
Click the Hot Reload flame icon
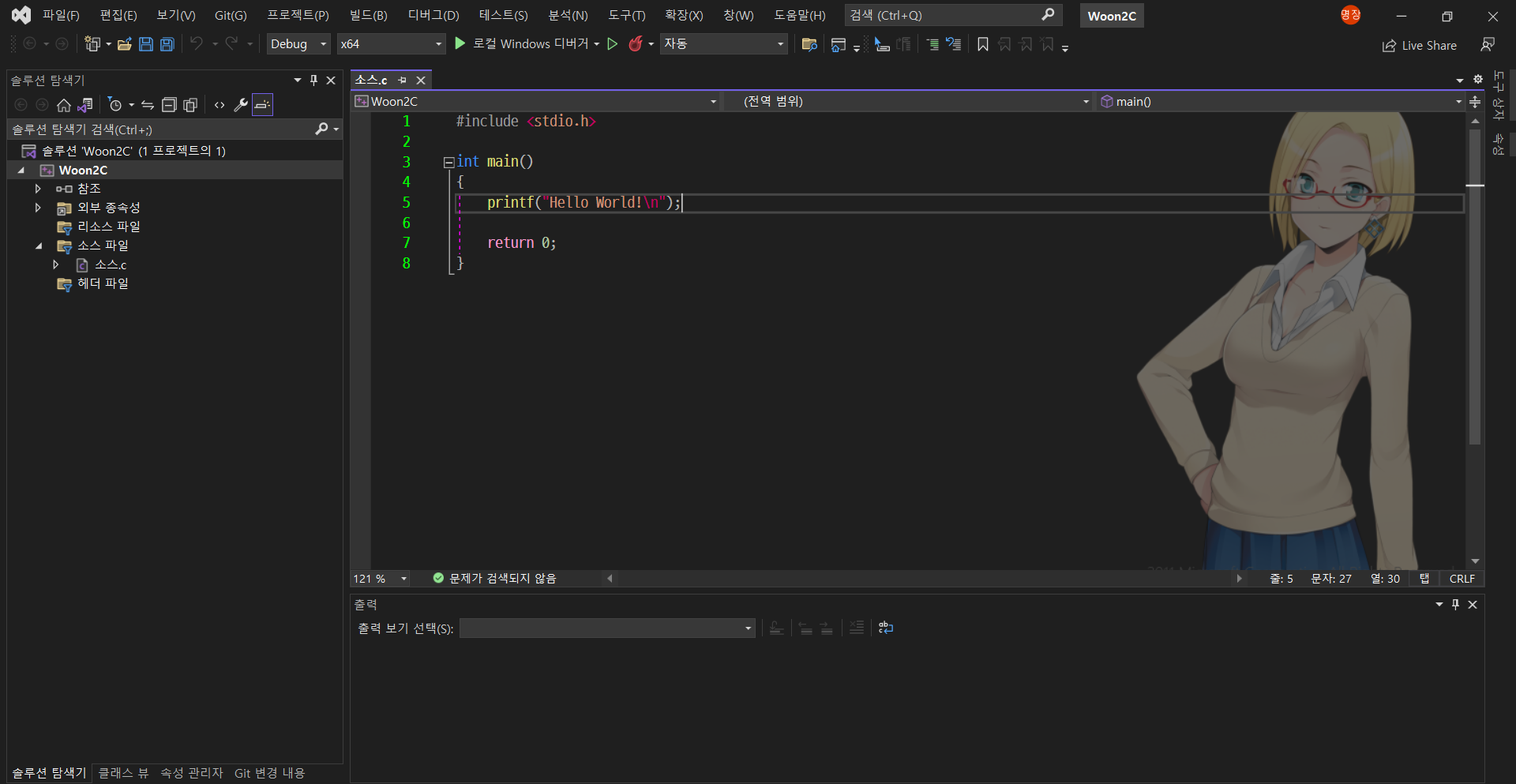(635, 44)
